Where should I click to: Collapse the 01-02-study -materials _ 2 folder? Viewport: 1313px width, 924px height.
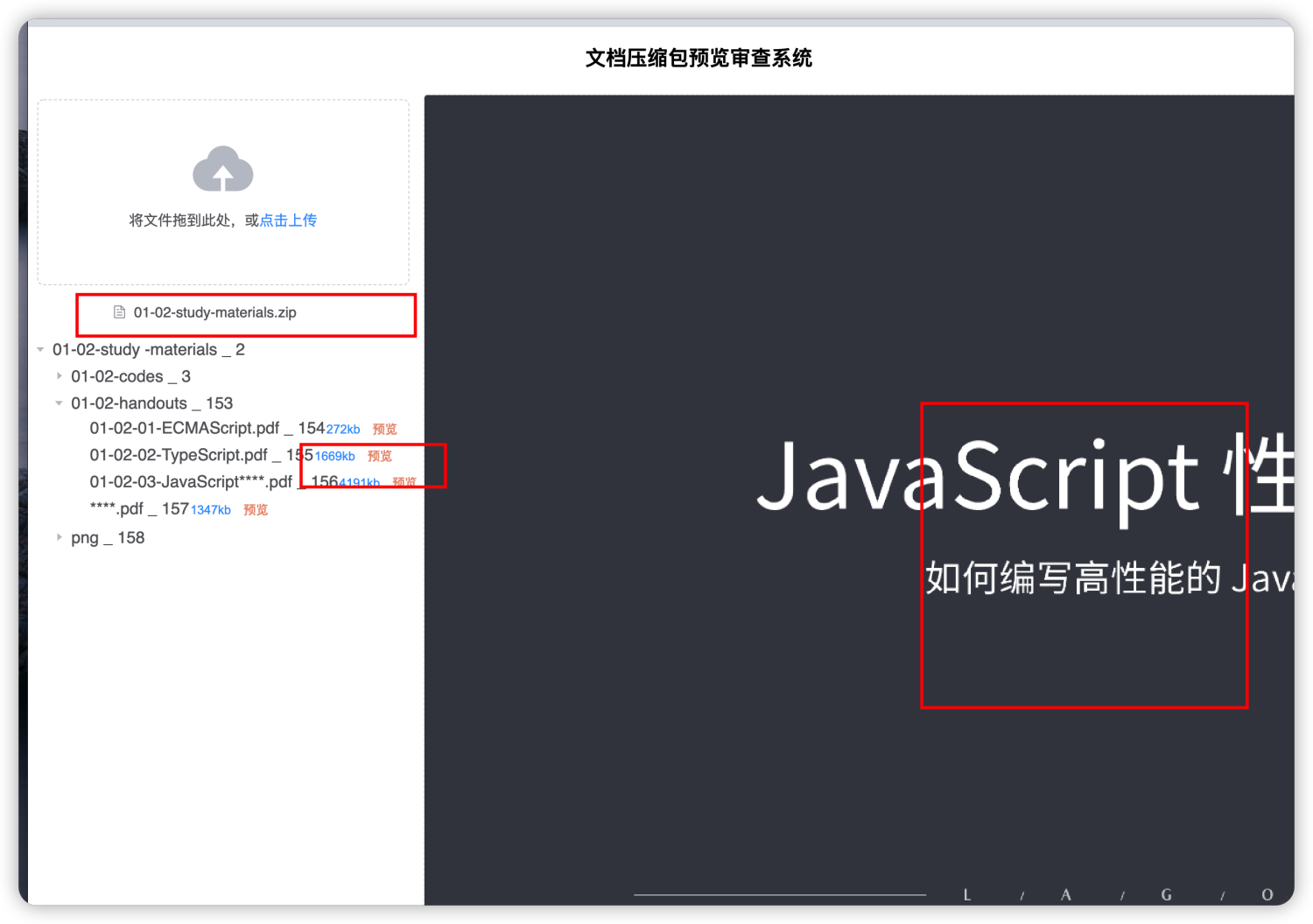[x=40, y=349]
